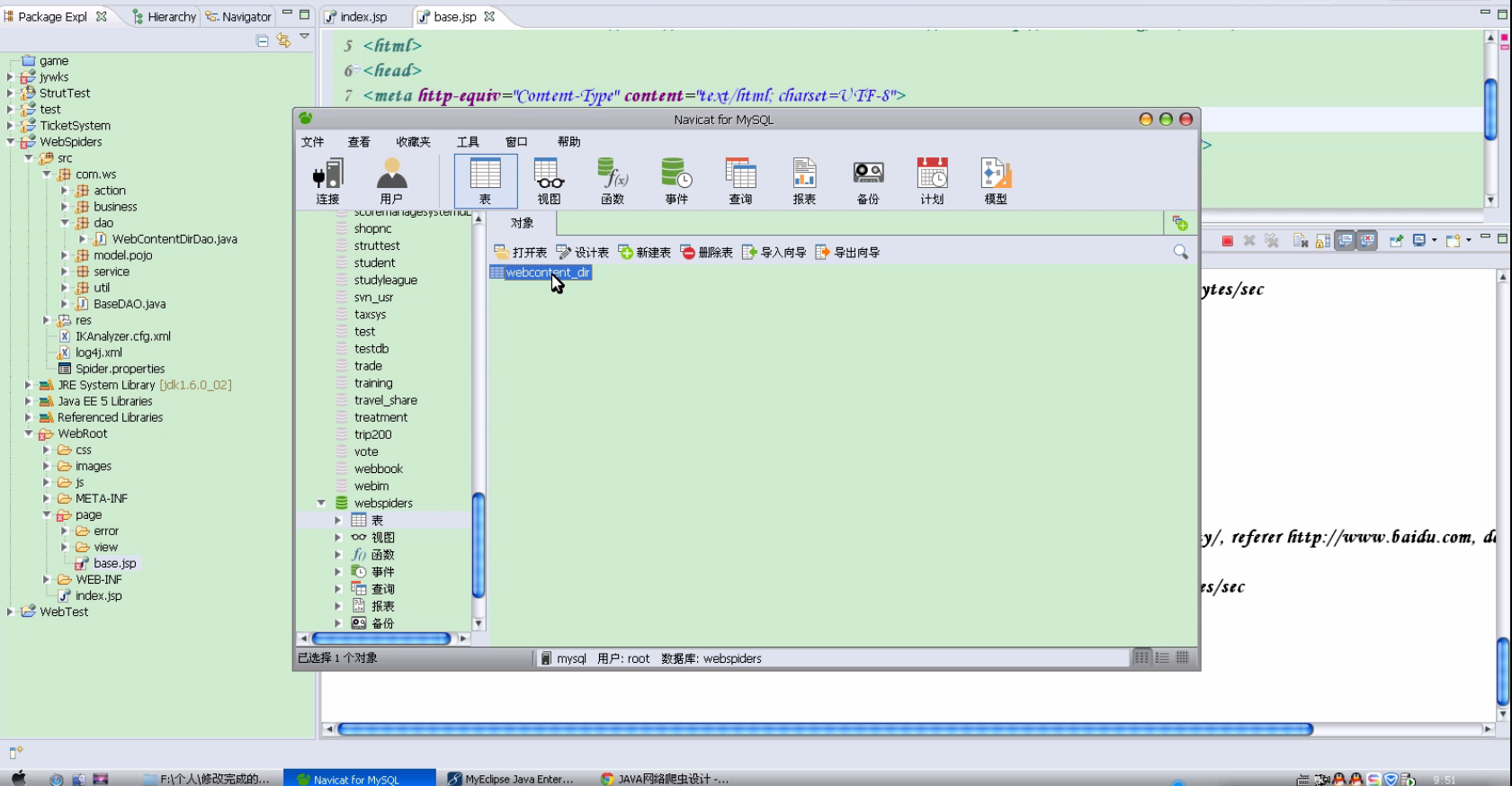Open MyEclipse Java Enterprise taskbar item
The image size is (1512, 786).
tap(511, 779)
